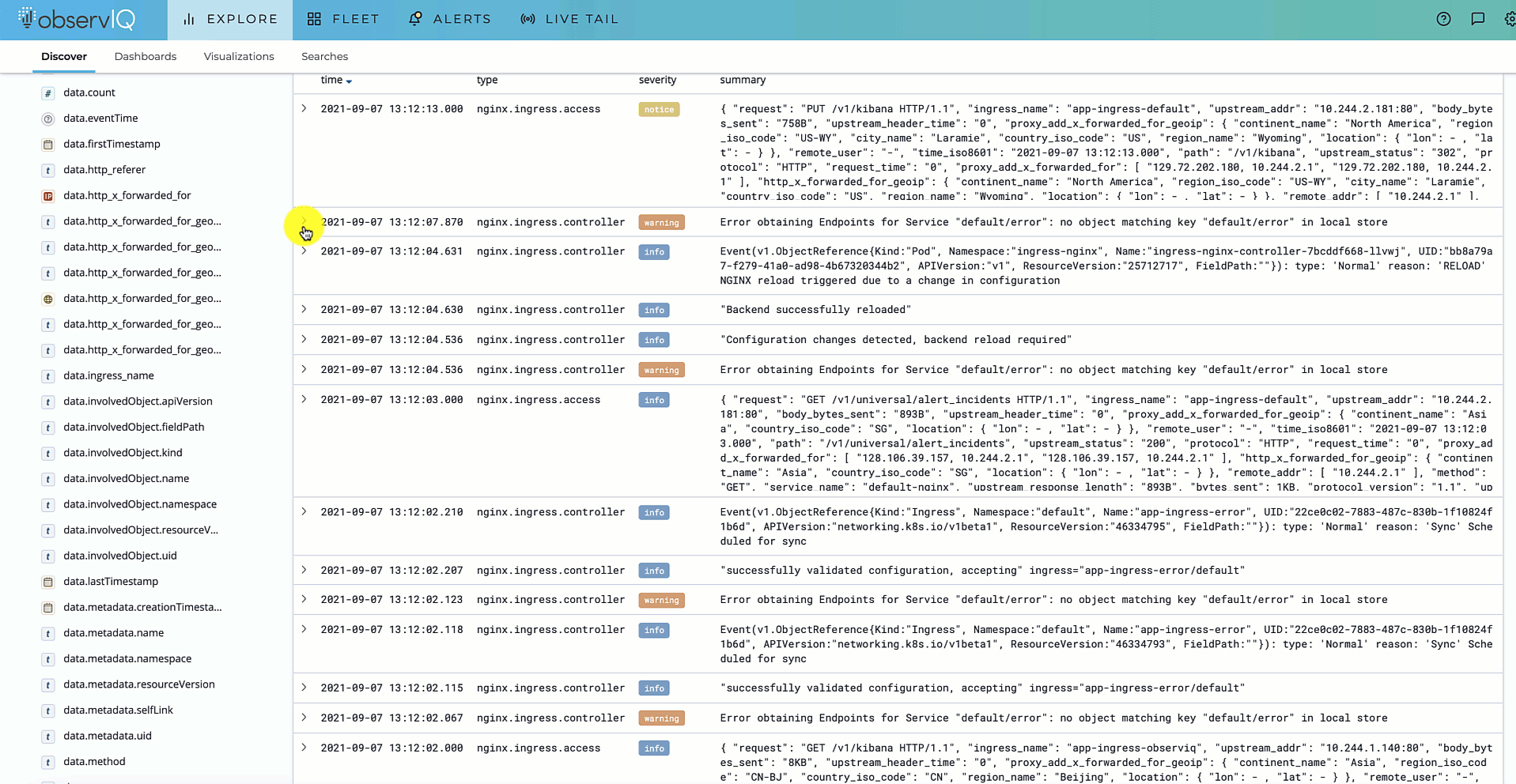Click the date-type icon beside data.lastTimestamp

coord(48,582)
